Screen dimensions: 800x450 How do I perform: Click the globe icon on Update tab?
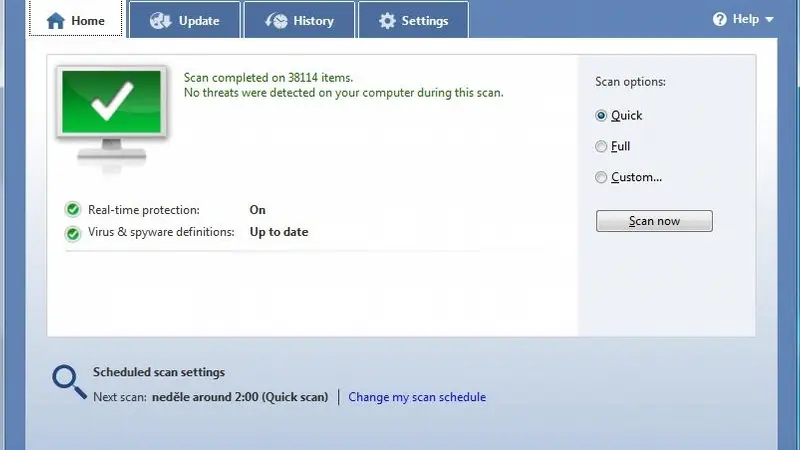click(161, 20)
